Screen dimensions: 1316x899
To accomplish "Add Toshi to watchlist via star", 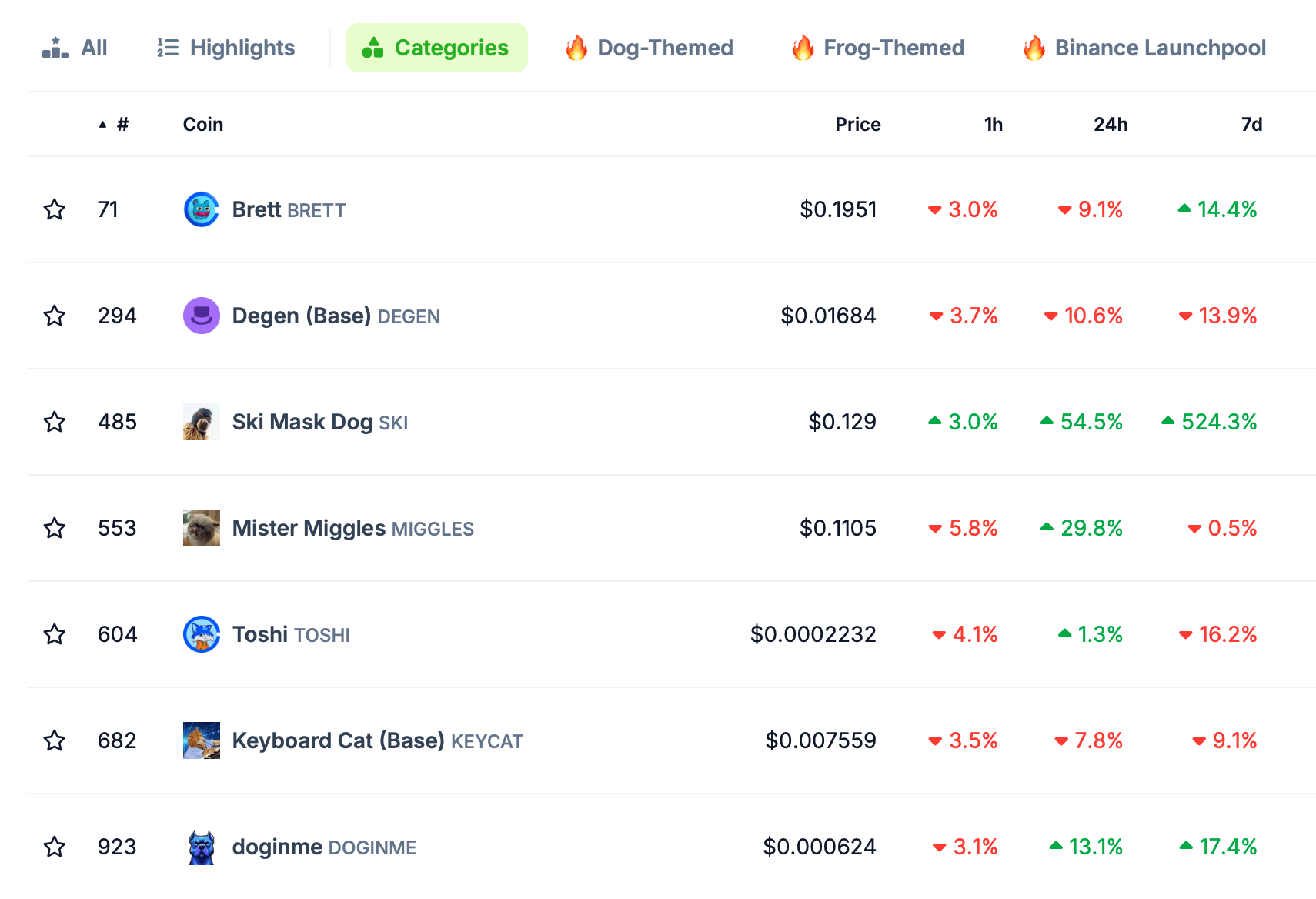I will pyautogui.click(x=55, y=634).
